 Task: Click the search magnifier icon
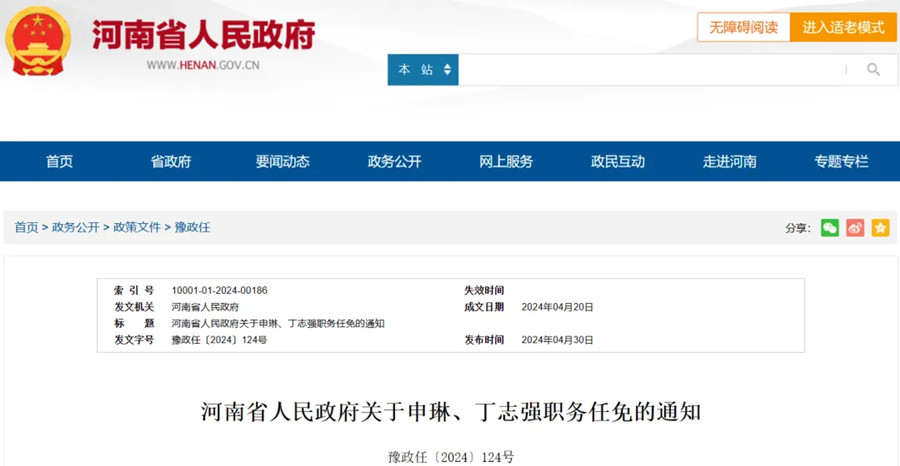tap(873, 70)
